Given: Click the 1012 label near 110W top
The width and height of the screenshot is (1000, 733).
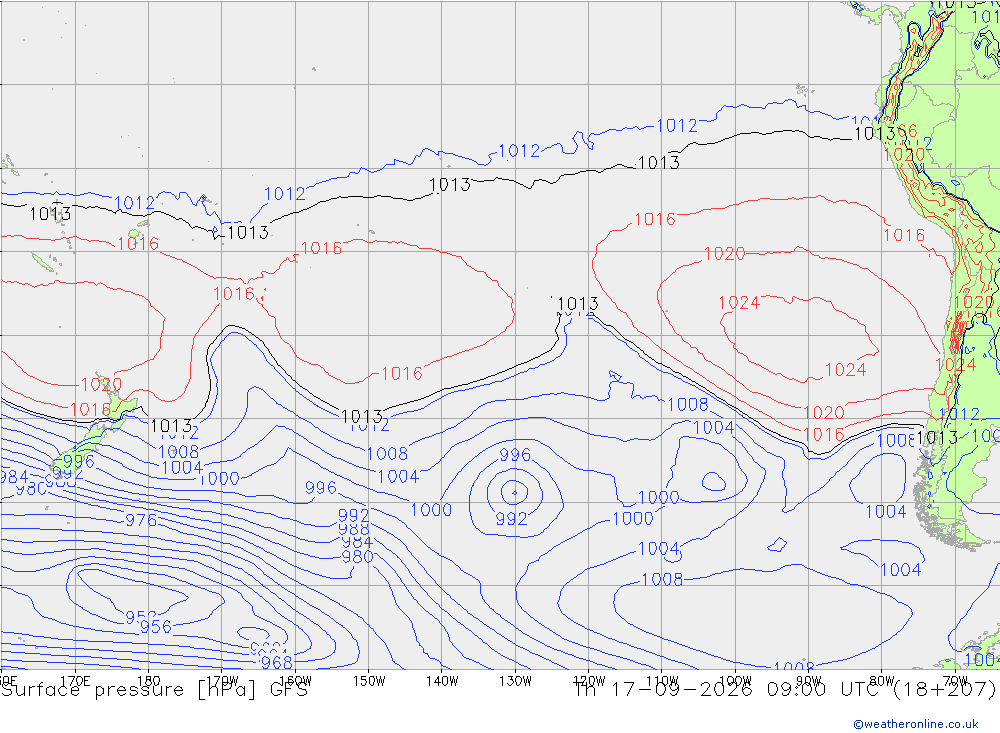Looking at the screenshot, I should point(677,126).
